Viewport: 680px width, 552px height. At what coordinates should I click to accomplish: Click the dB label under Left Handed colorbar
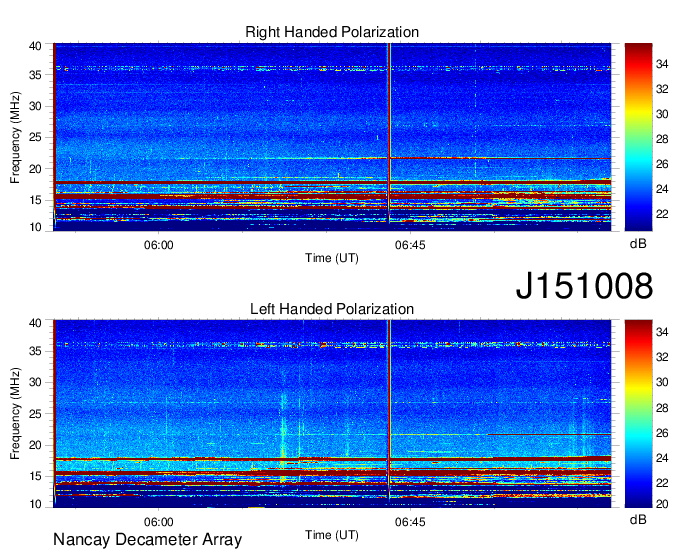(638, 519)
